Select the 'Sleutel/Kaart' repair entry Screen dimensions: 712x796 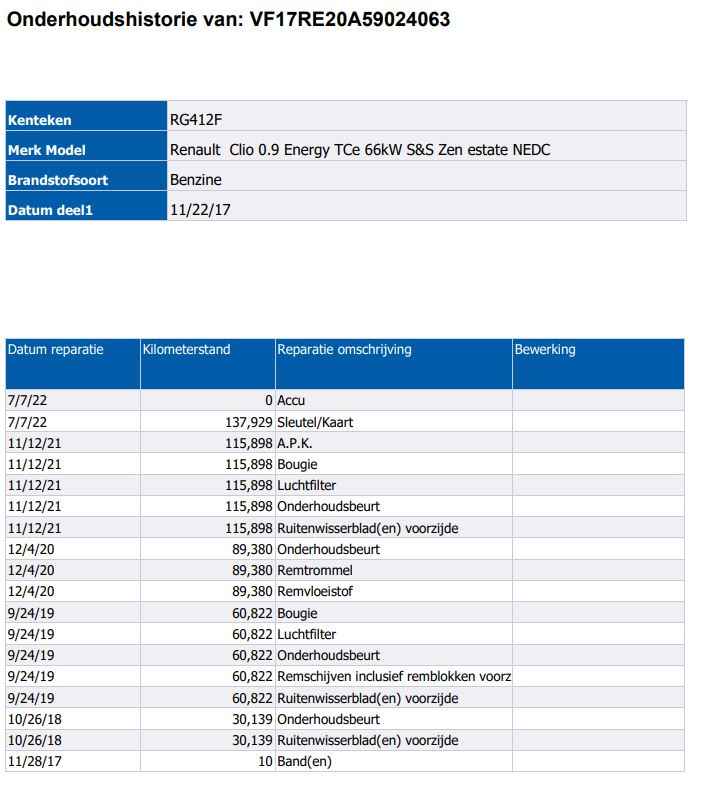315,422
